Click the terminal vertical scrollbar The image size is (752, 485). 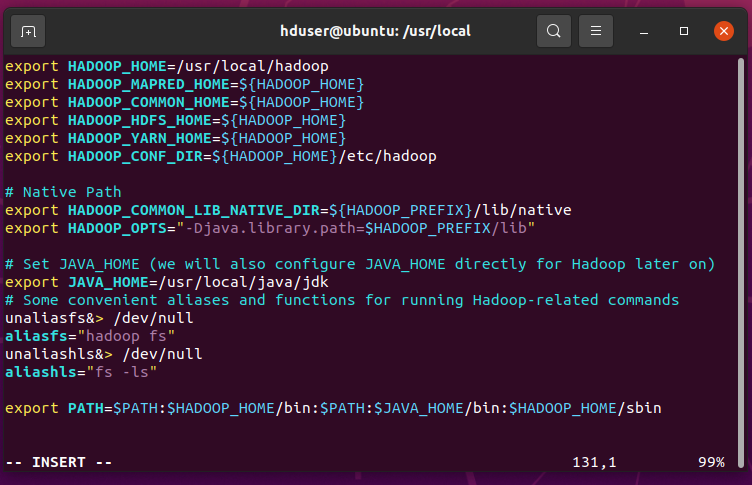(x=741, y=262)
